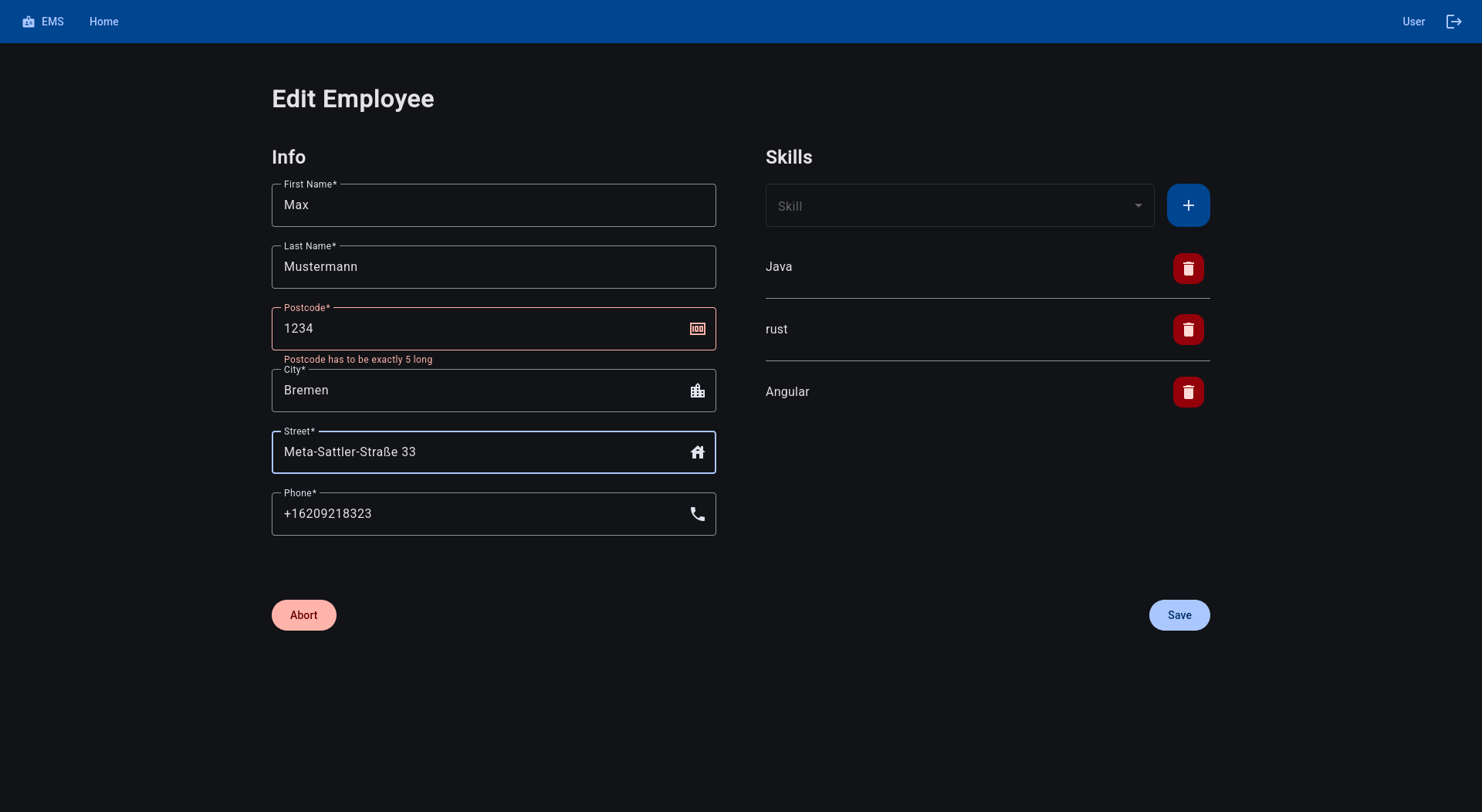Click the Angular skill label

point(787,392)
